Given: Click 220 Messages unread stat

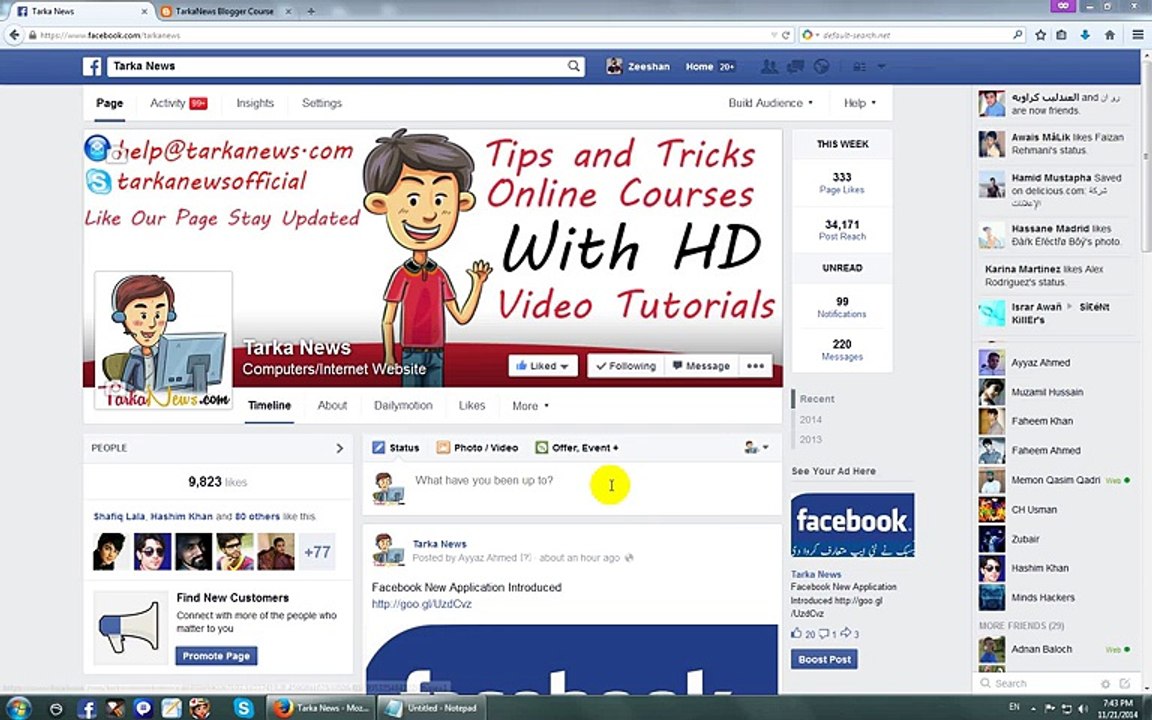Looking at the screenshot, I should pos(842,350).
